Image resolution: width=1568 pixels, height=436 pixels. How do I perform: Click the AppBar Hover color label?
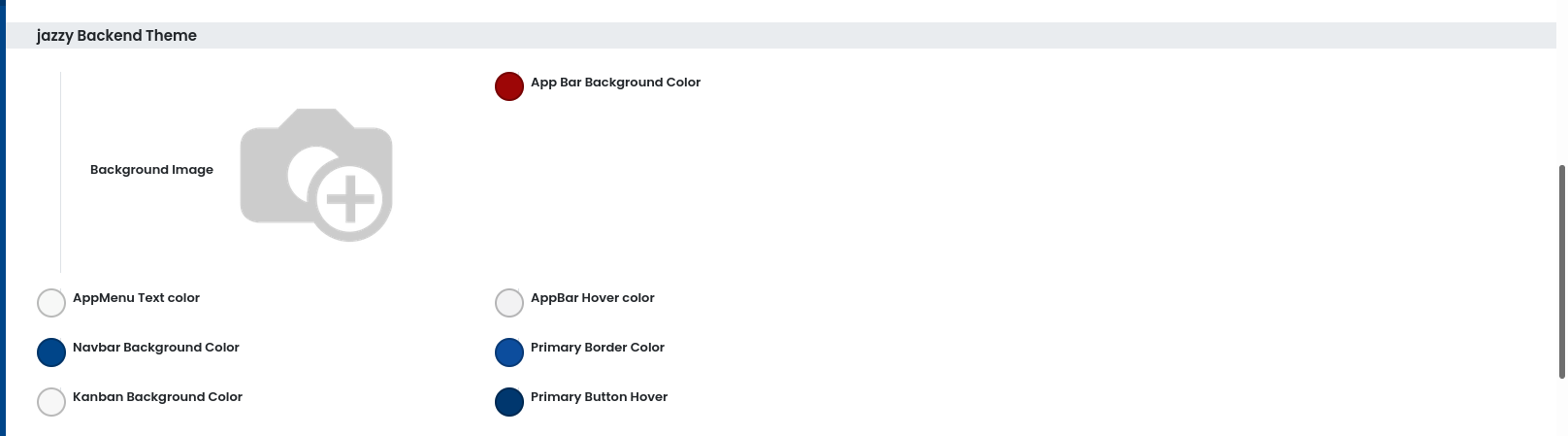click(x=592, y=298)
